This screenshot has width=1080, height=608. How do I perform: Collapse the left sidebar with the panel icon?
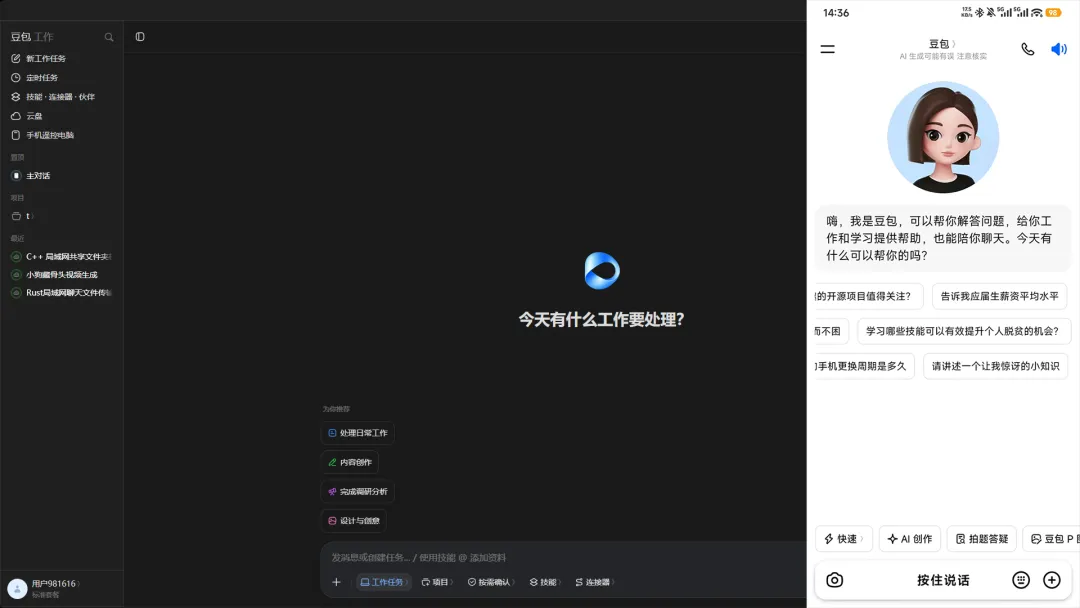click(x=140, y=36)
